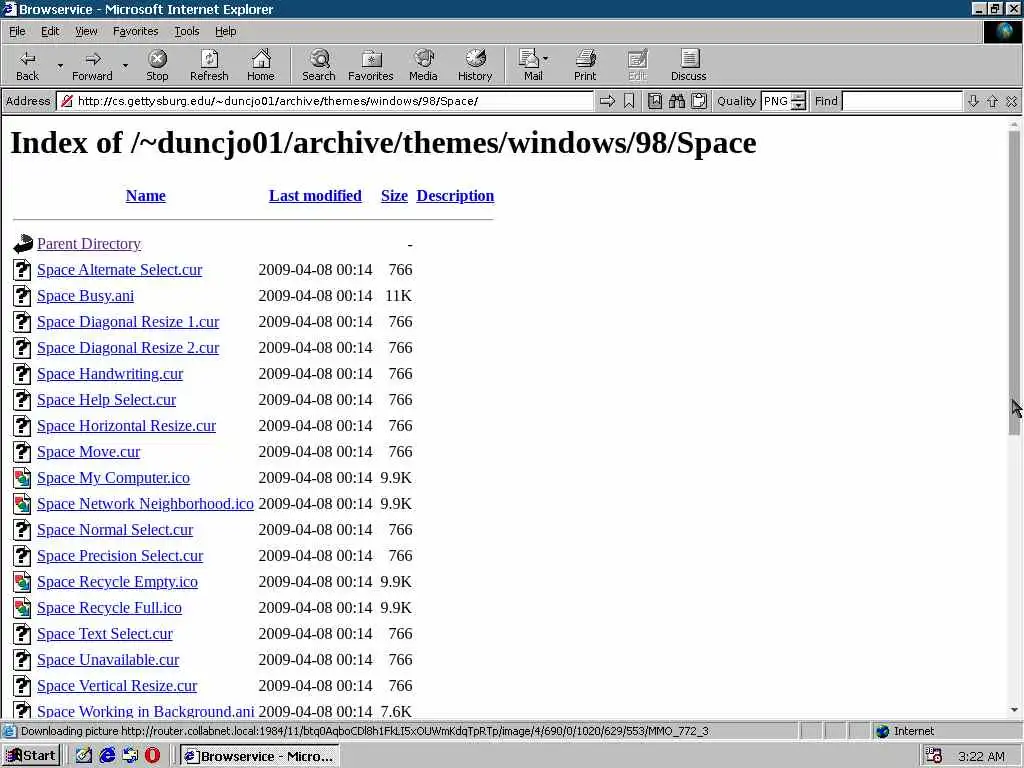This screenshot has height=768, width=1024.
Task: Click the binoculars find icon
Action: point(677,101)
